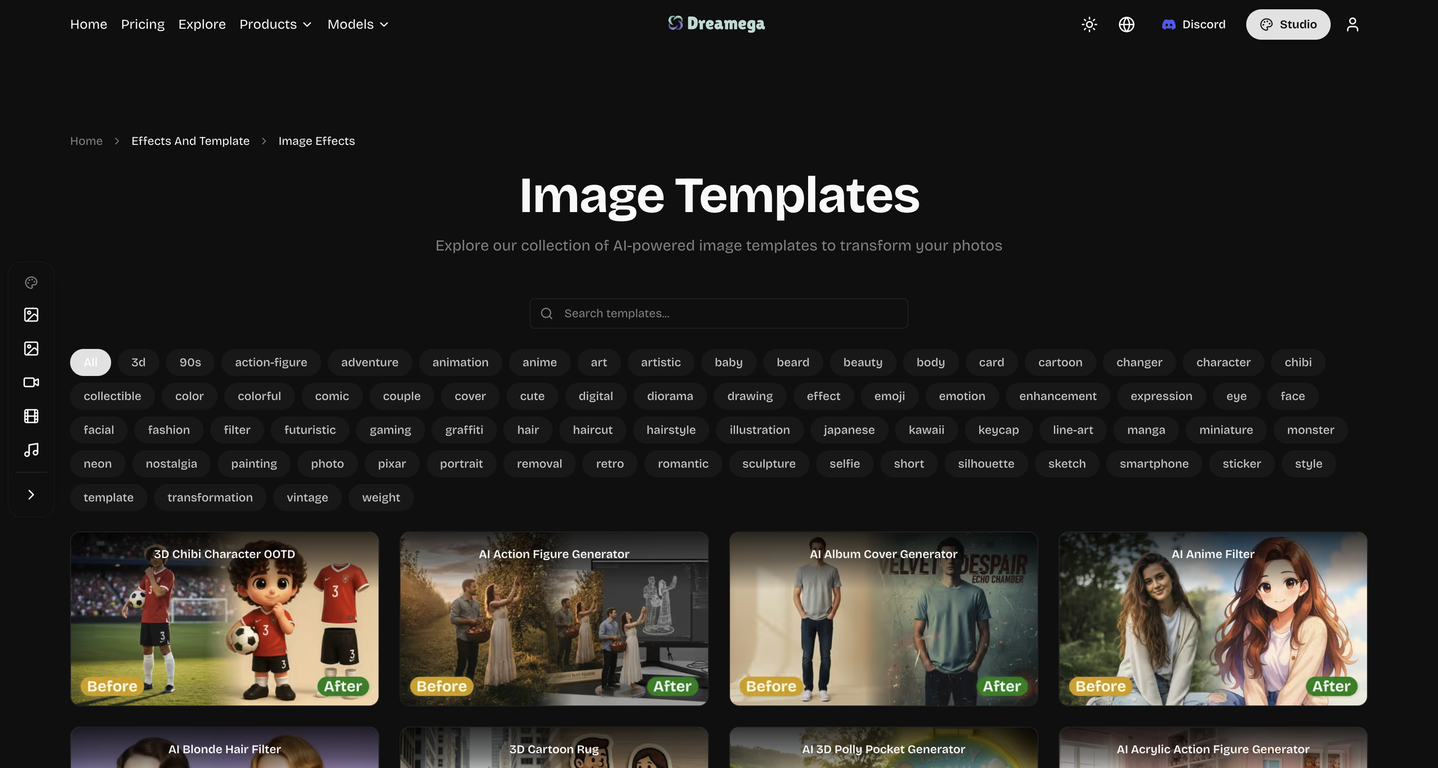Click the palette icon in the left sidebar
This screenshot has width=1438, height=768.
click(31, 283)
